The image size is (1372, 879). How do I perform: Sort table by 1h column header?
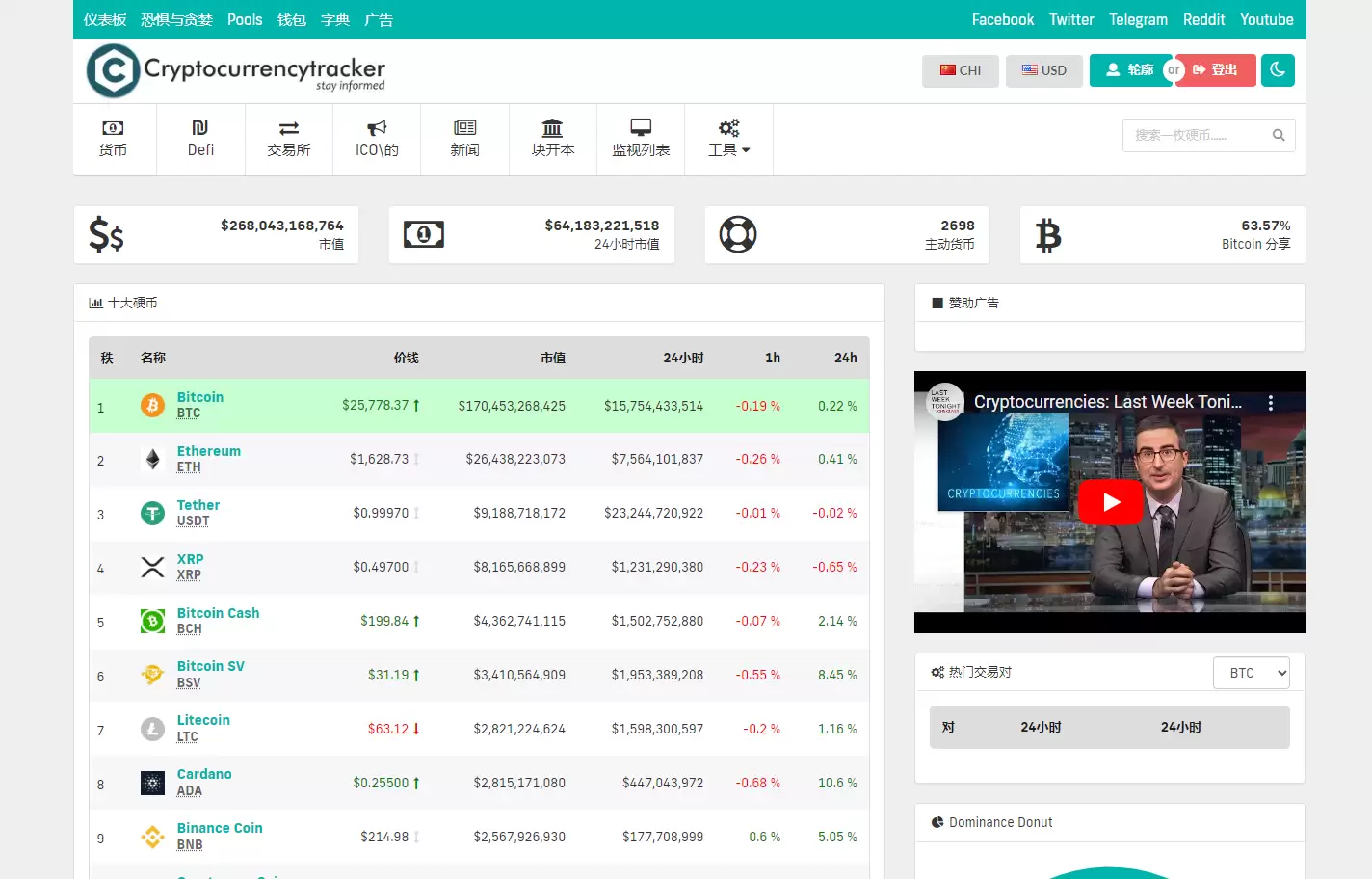(x=773, y=358)
